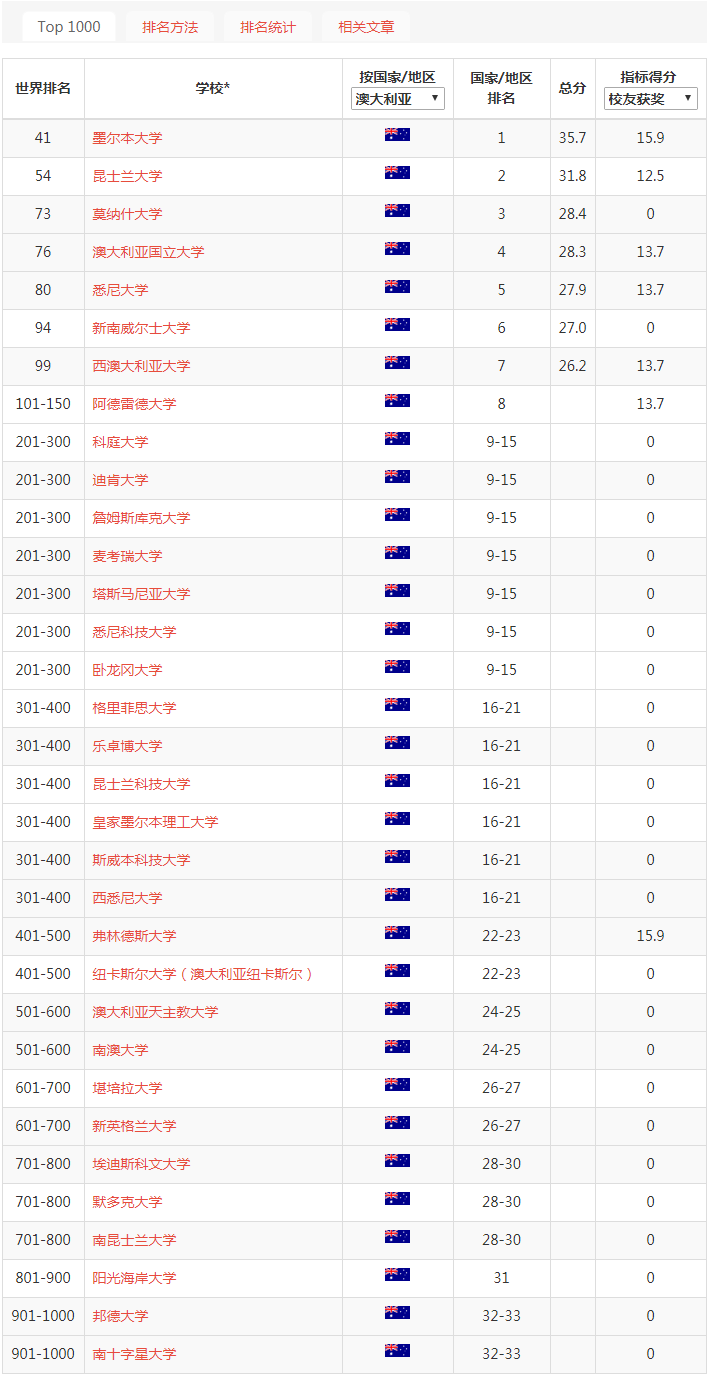707x1374 pixels.
Task: Switch to the Top 1000 tab
Action: click(x=69, y=27)
